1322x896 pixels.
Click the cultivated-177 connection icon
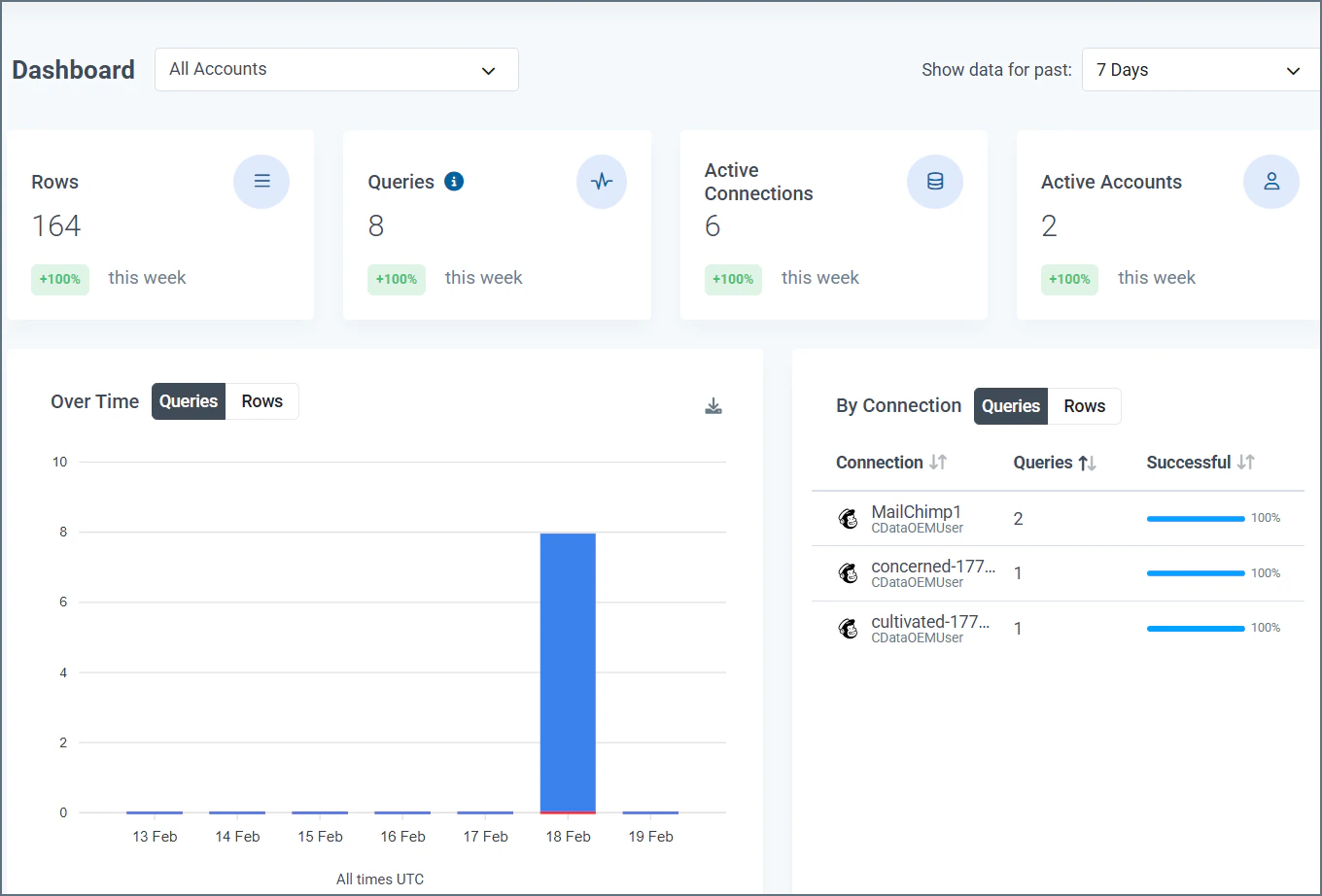848,628
